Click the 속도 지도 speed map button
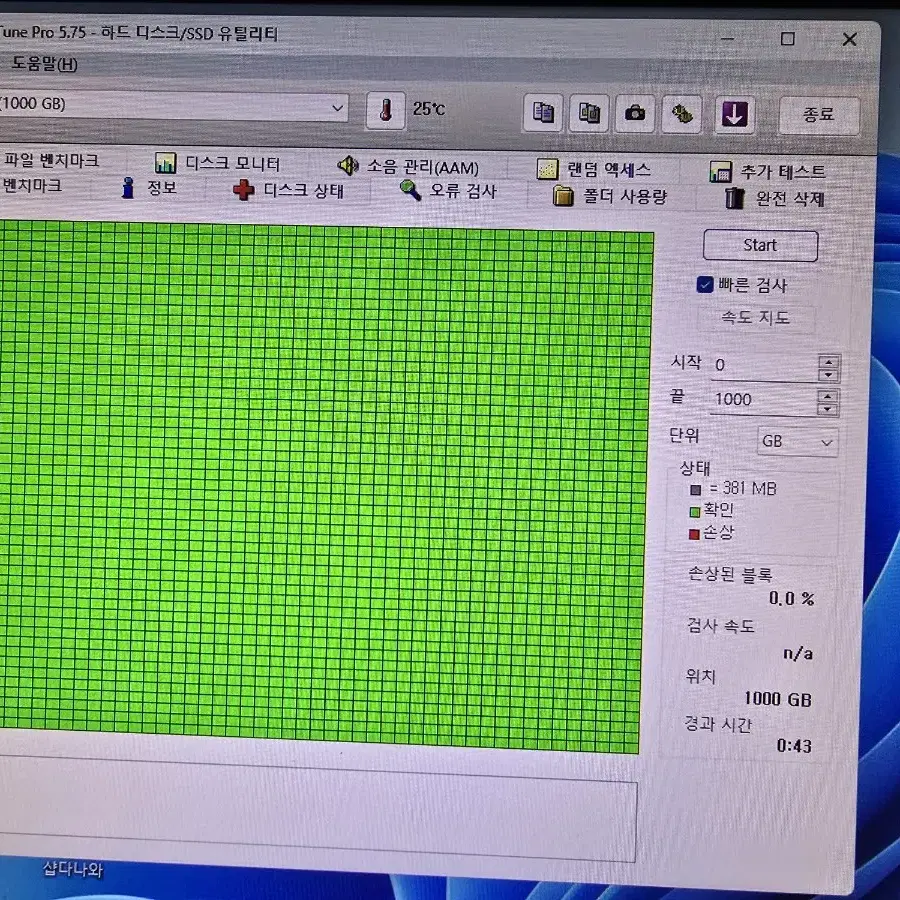Screen dimensions: 900x900 coord(756,317)
